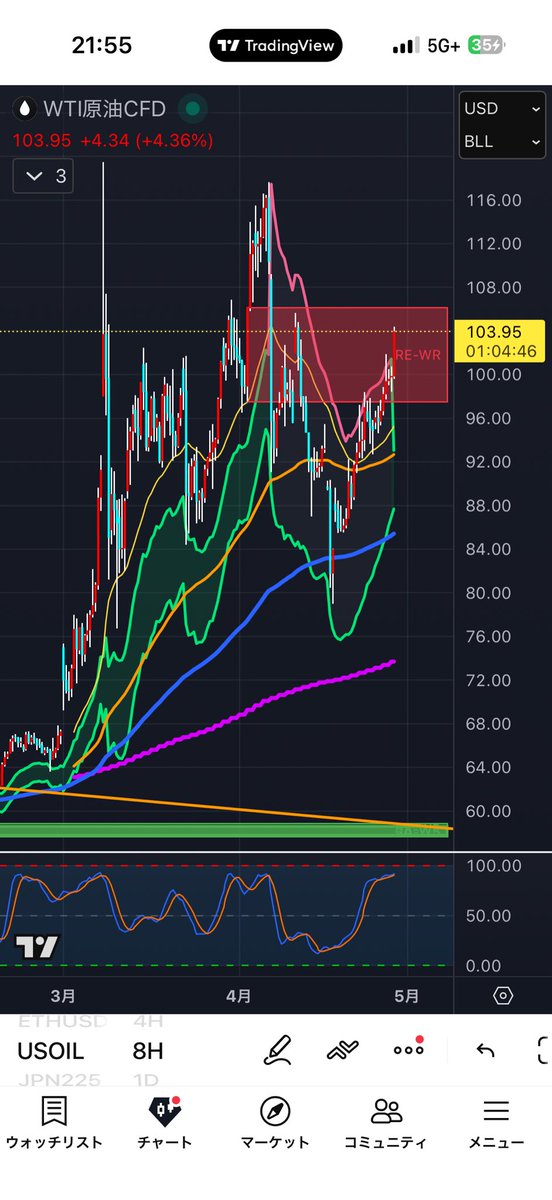This screenshot has width=552, height=1200.
Task: Tap the 60.00 price axis label
Action: click(x=489, y=811)
